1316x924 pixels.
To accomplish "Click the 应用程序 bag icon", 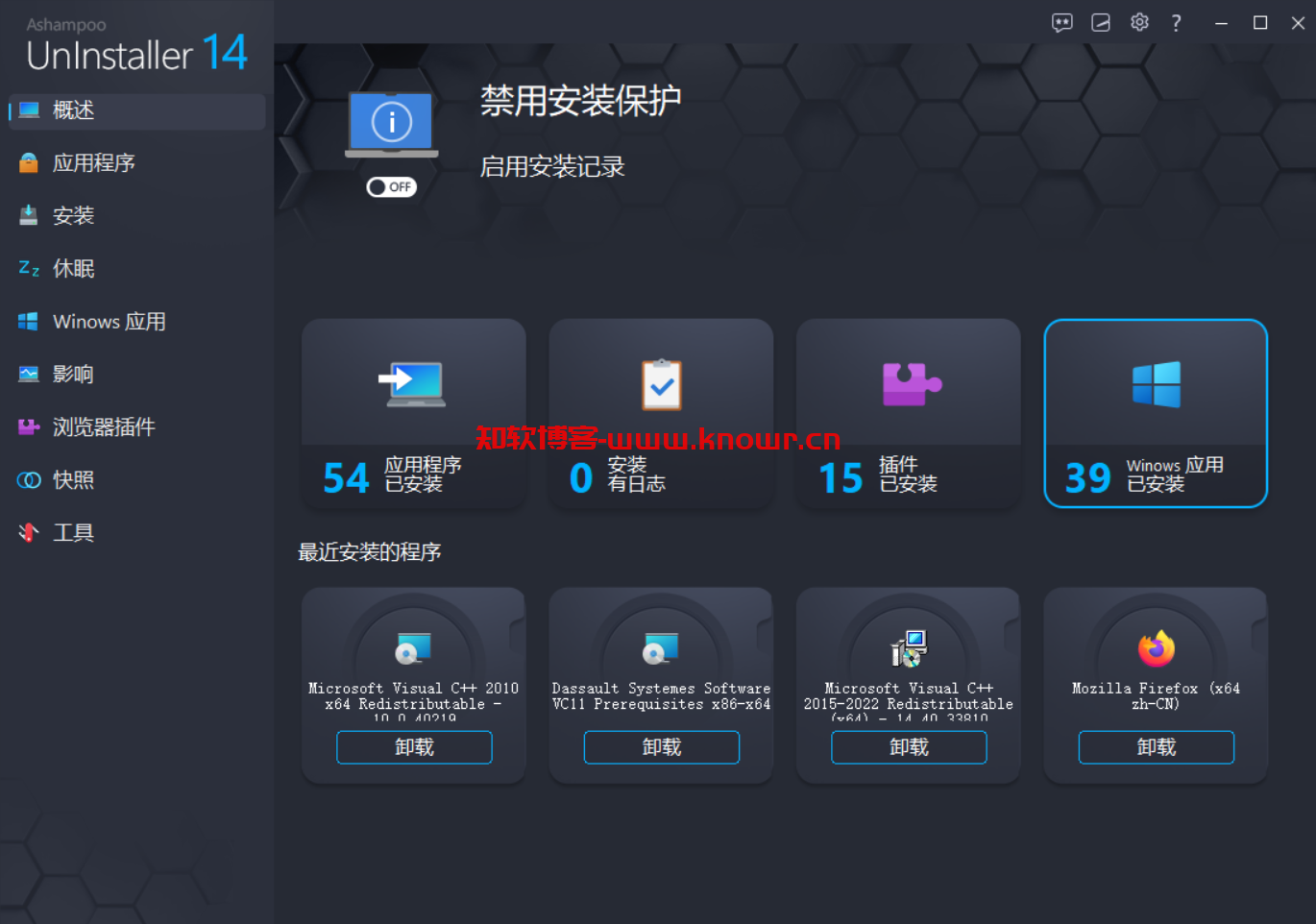I will (x=29, y=163).
